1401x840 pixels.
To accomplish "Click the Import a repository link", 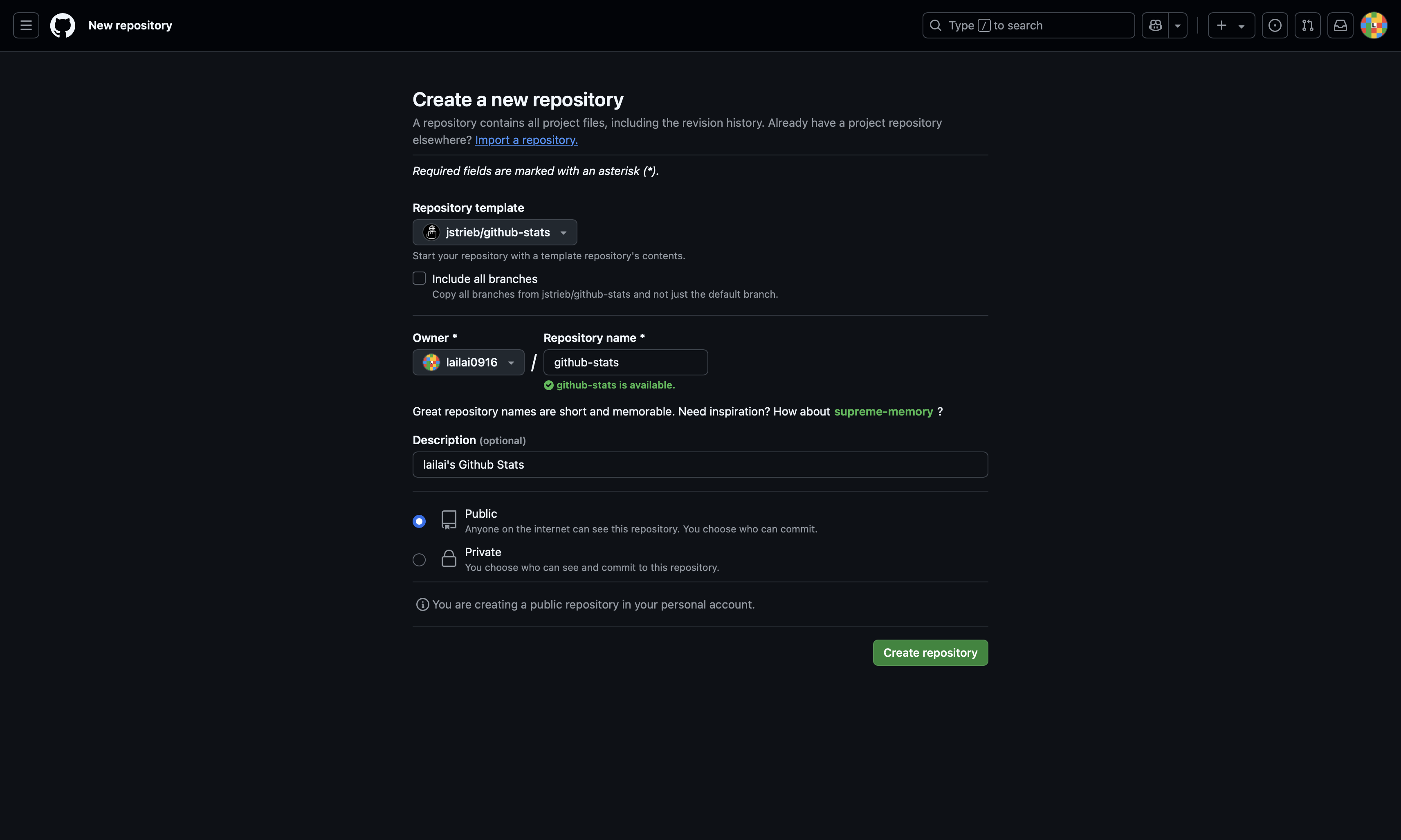I will pos(526,140).
